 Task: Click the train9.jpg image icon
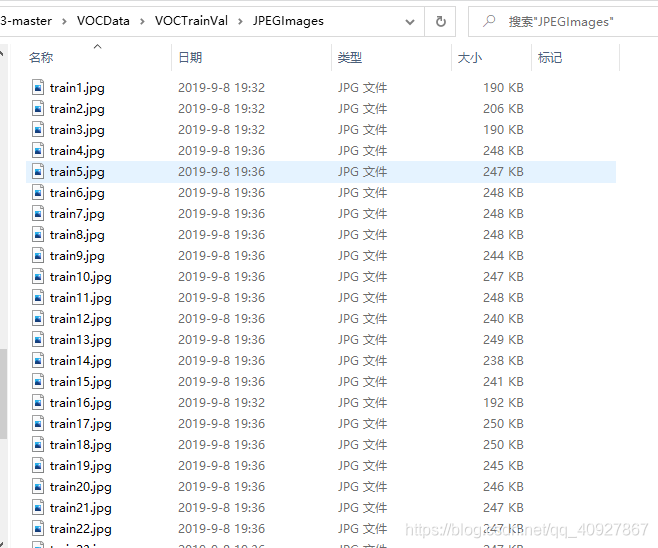pos(38,256)
